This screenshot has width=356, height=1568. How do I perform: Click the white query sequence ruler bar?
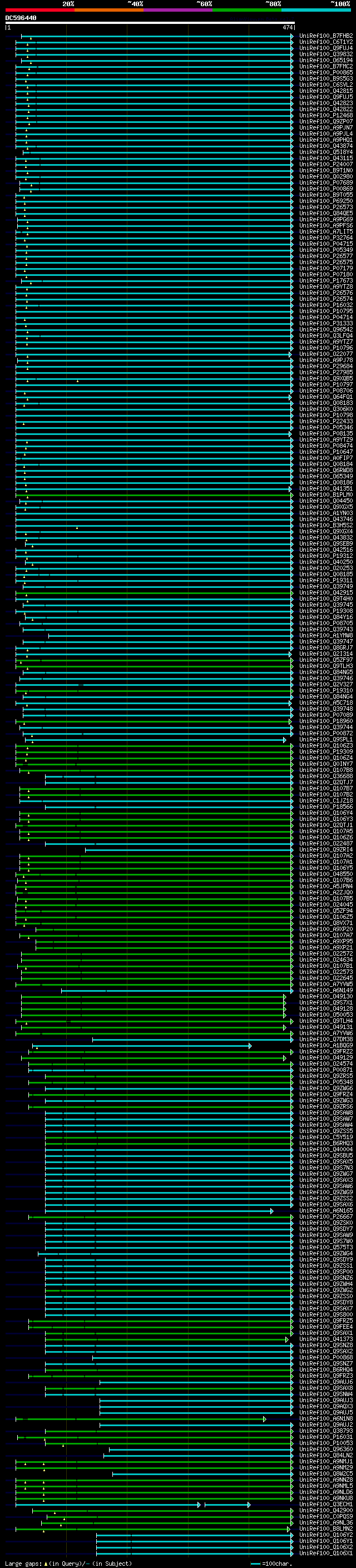coord(150,22)
